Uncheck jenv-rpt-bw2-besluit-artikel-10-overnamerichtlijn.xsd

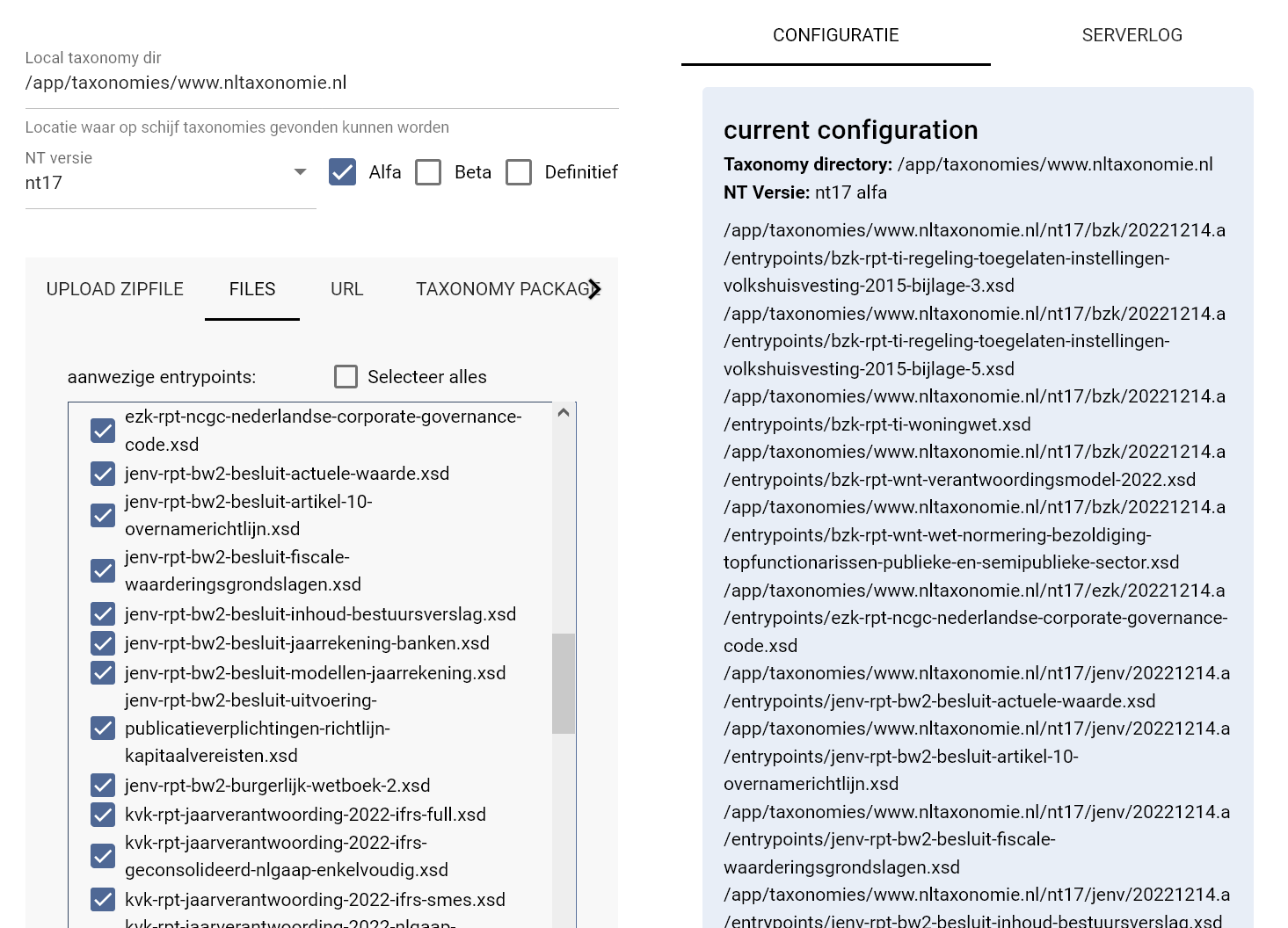pyautogui.click(x=103, y=515)
